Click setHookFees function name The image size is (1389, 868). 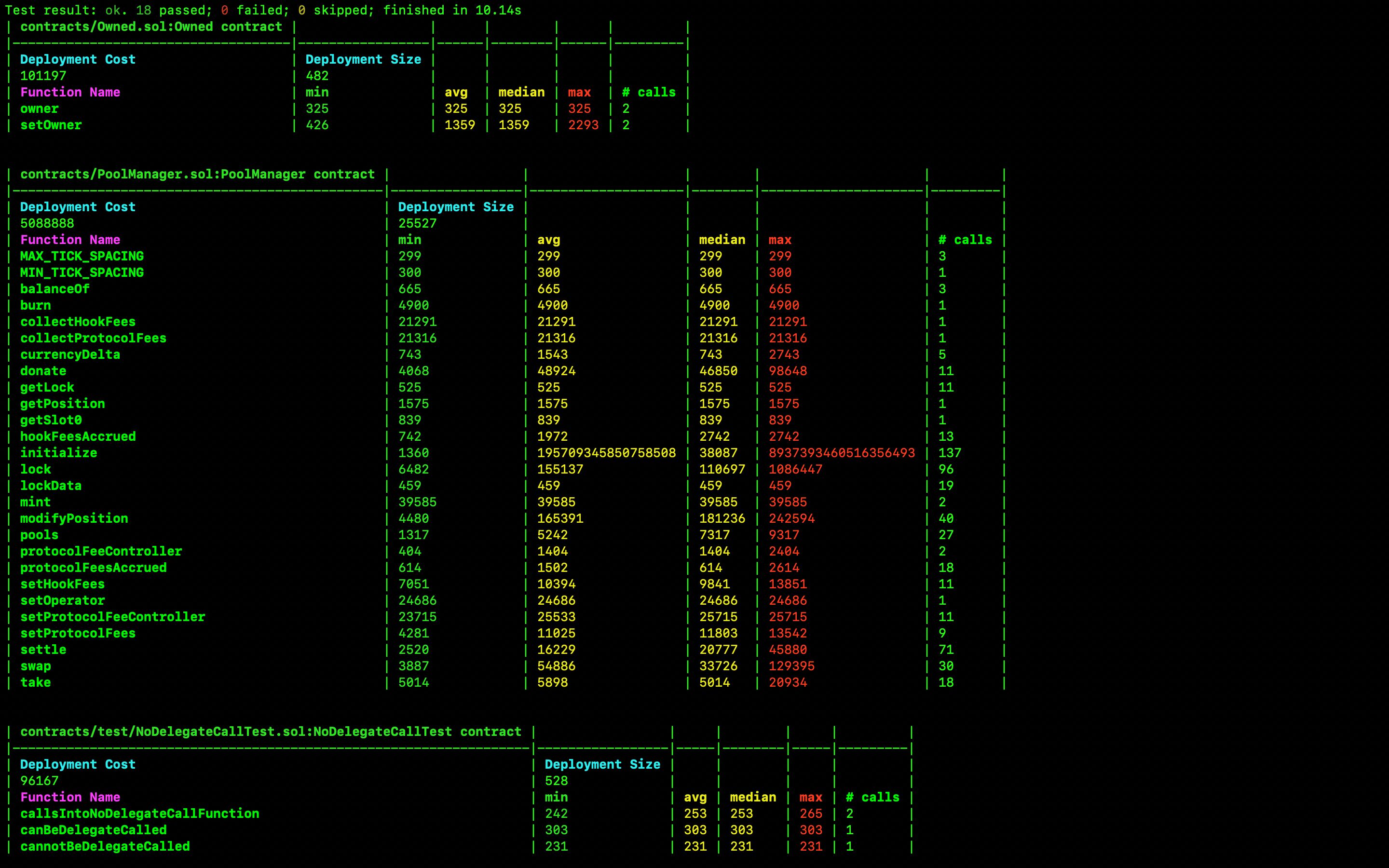[63, 584]
